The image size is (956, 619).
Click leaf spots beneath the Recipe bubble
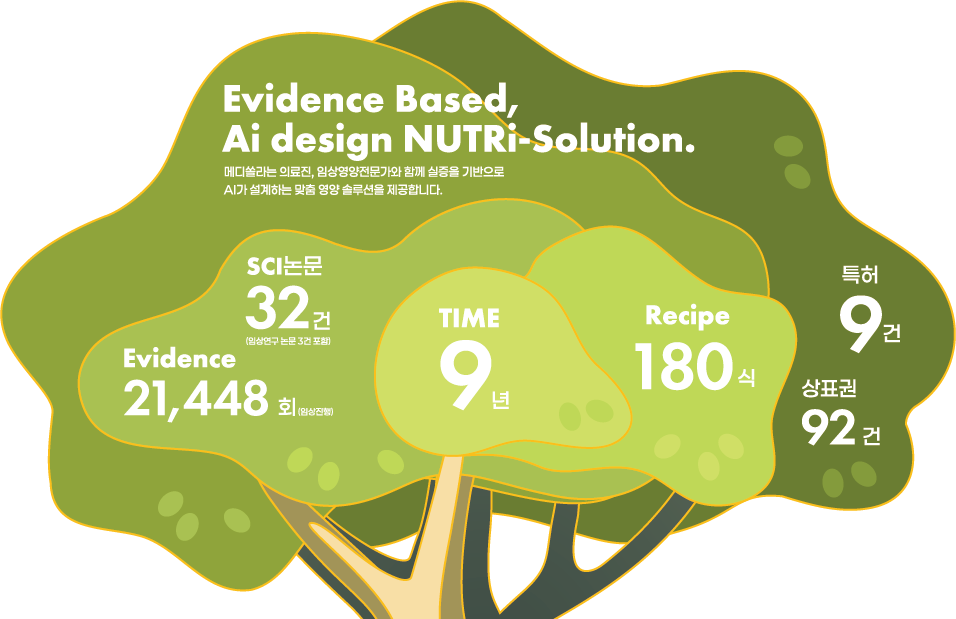click(699, 456)
